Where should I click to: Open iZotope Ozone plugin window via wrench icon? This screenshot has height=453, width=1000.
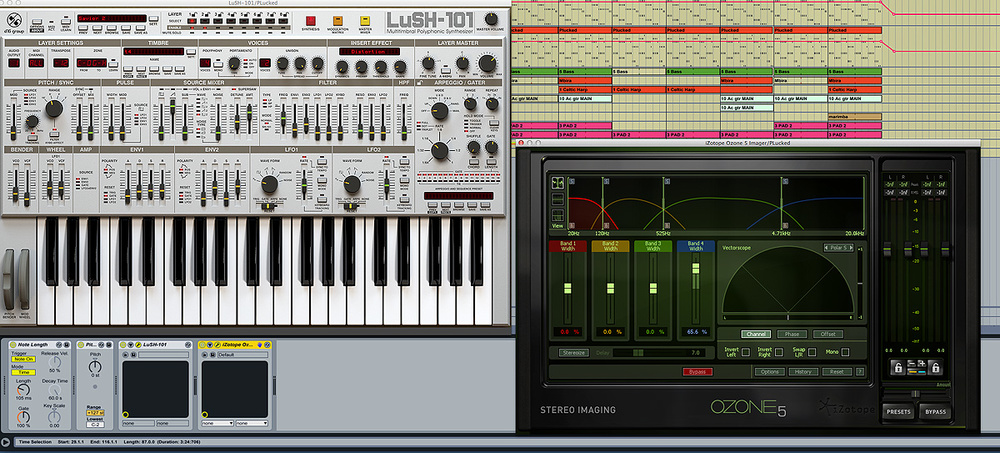click(x=217, y=345)
